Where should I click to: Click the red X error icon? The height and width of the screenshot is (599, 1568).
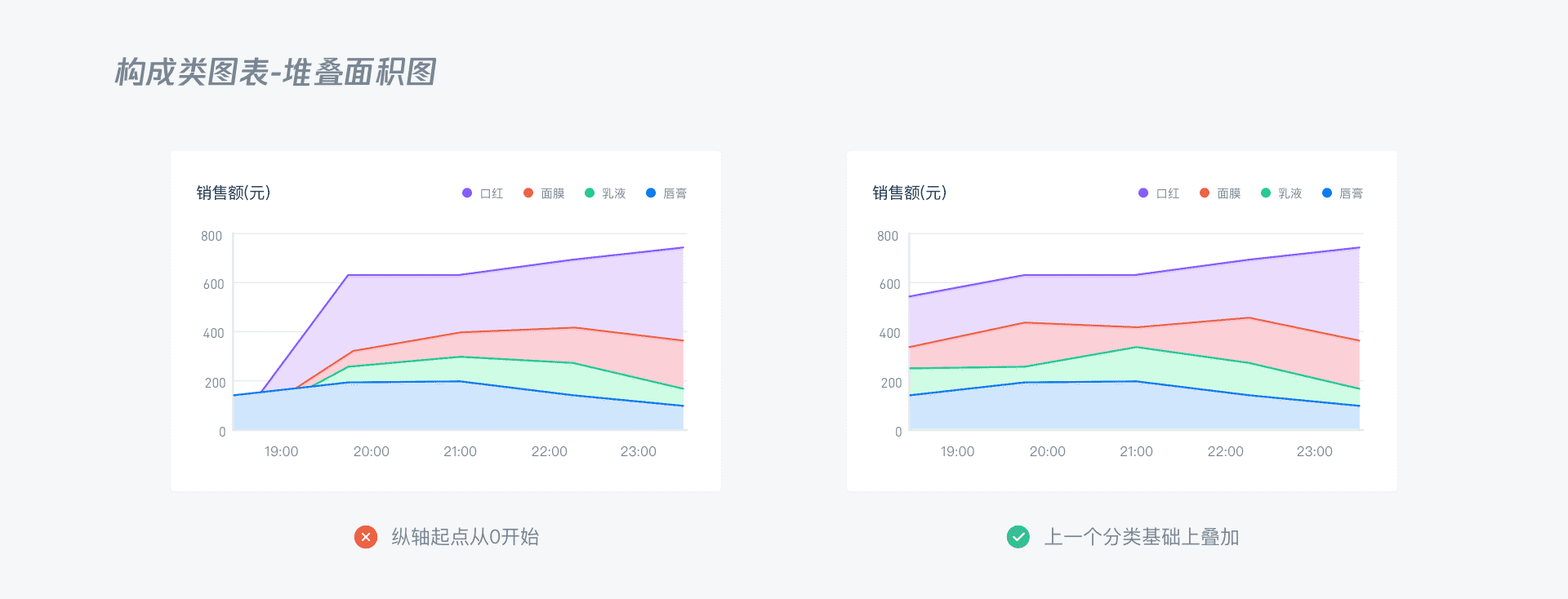(366, 537)
